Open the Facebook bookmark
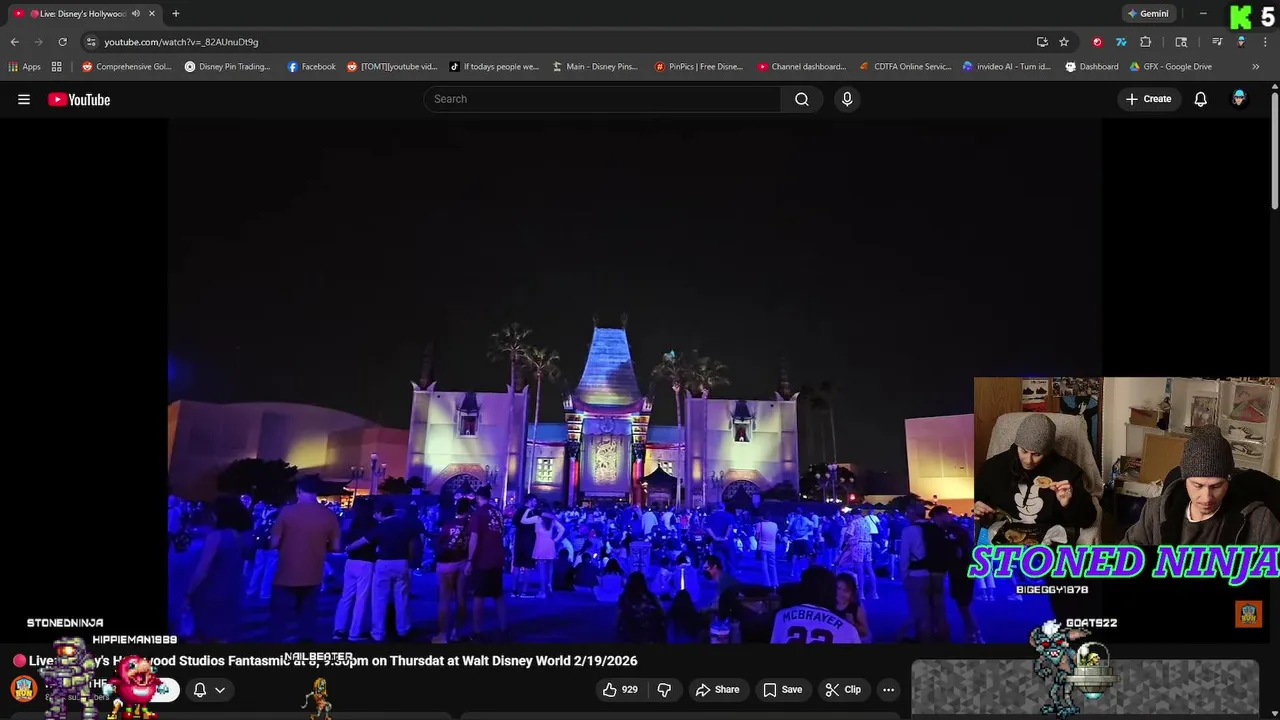The width and height of the screenshot is (1280, 720). pyautogui.click(x=312, y=67)
